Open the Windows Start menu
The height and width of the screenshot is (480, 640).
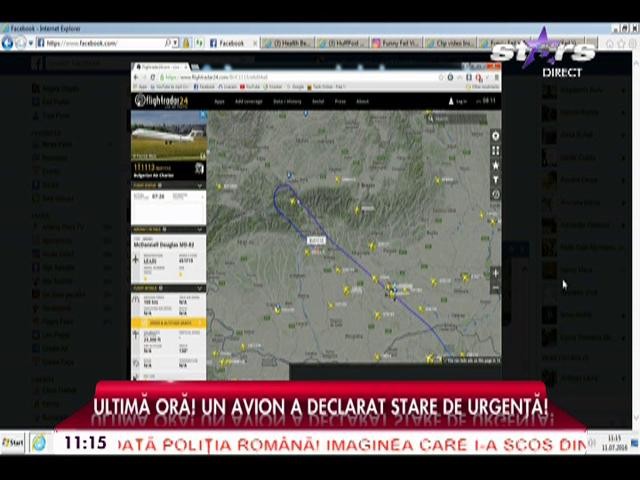(13, 443)
